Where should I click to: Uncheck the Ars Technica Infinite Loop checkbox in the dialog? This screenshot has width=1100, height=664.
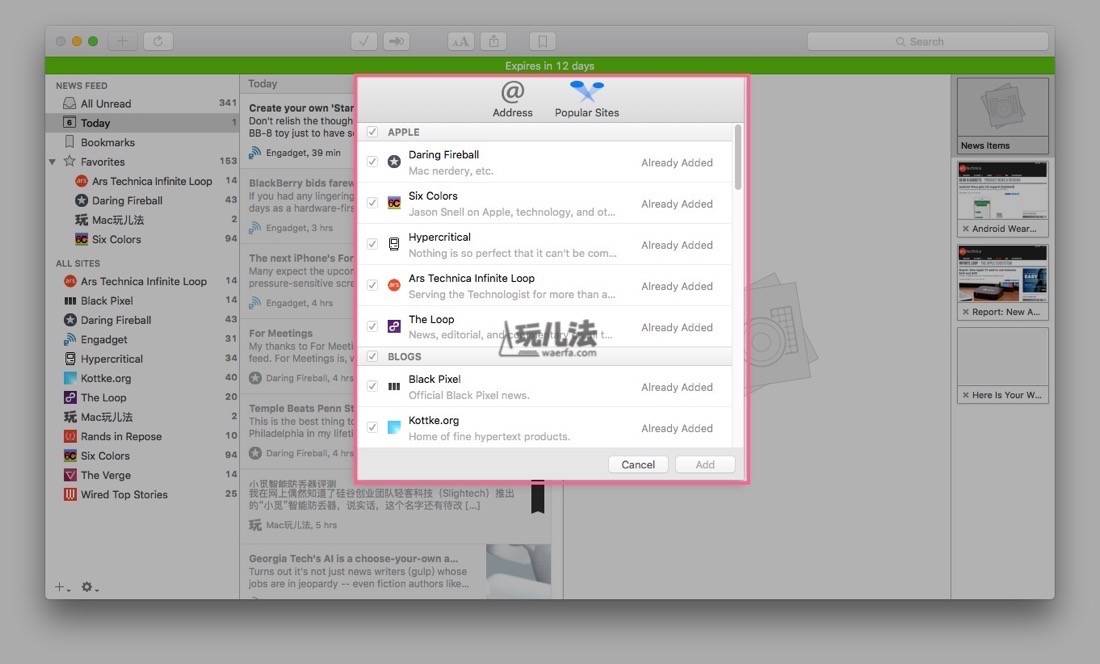pos(373,285)
